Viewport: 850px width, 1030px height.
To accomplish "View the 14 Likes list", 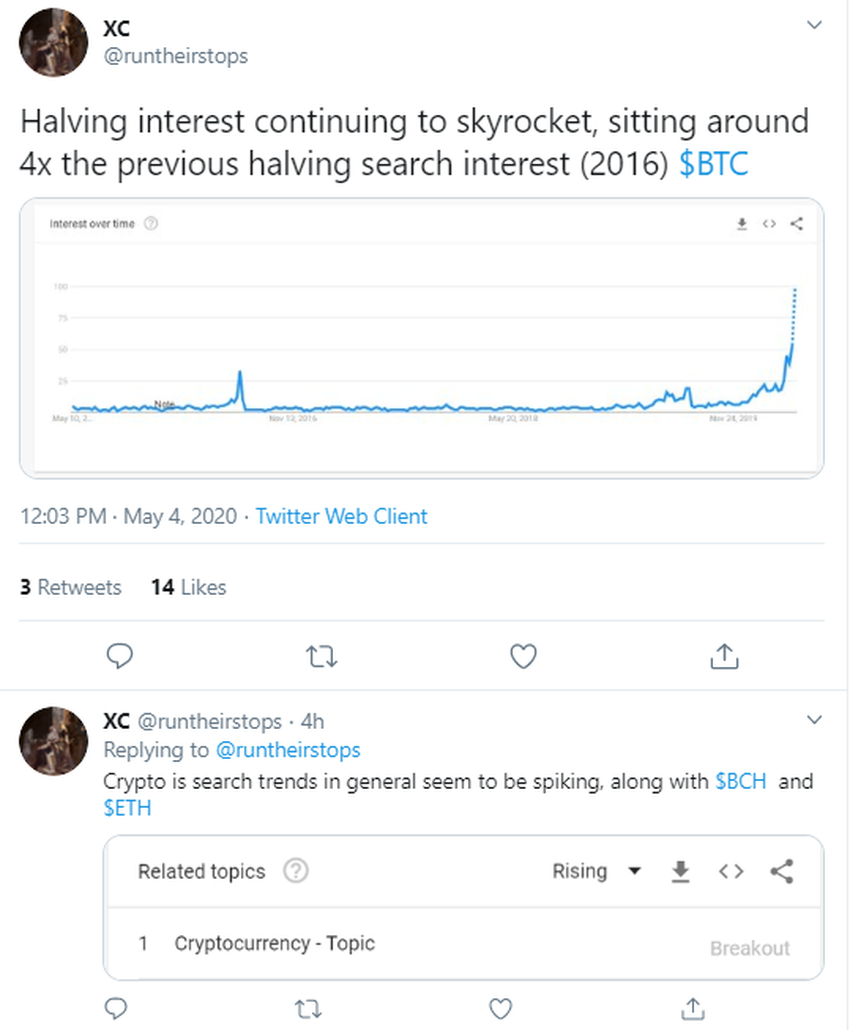I will point(188,587).
